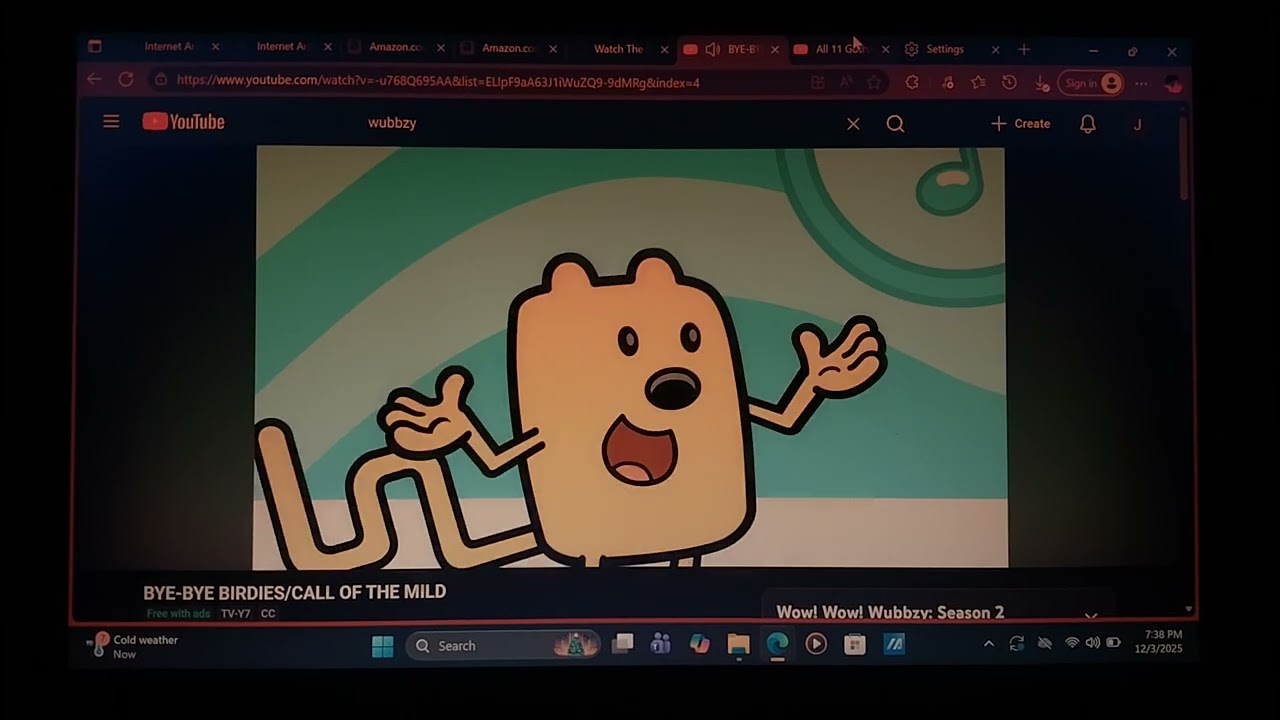1280x720 pixels.
Task: Open the Cold weather widget
Action: [133, 646]
